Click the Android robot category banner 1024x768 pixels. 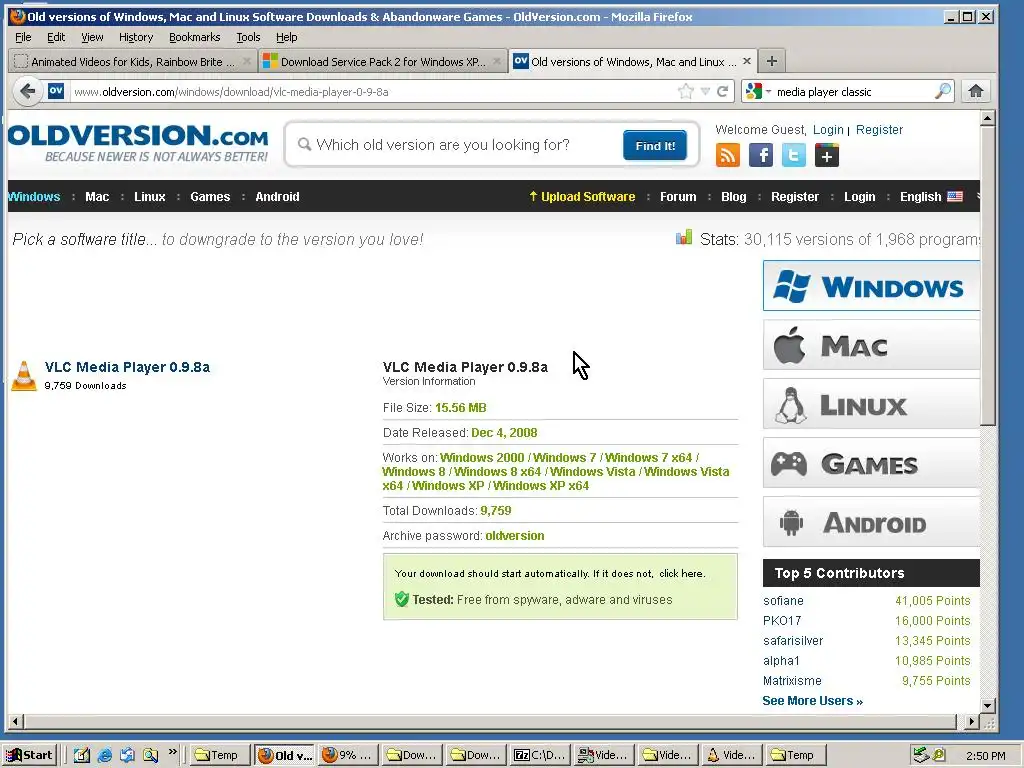pyautogui.click(x=871, y=522)
